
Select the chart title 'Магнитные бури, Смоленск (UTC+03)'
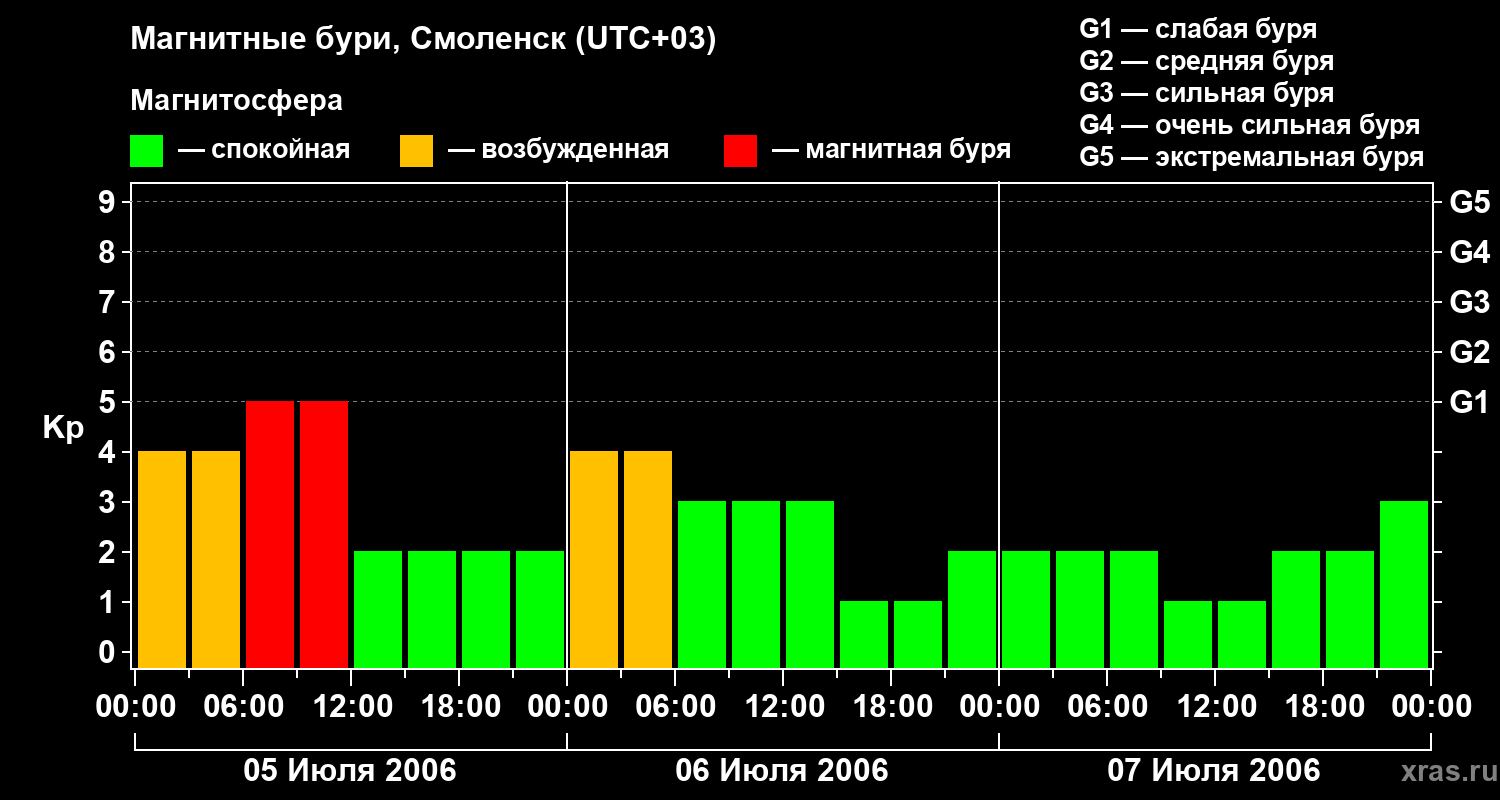pyautogui.click(x=423, y=40)
